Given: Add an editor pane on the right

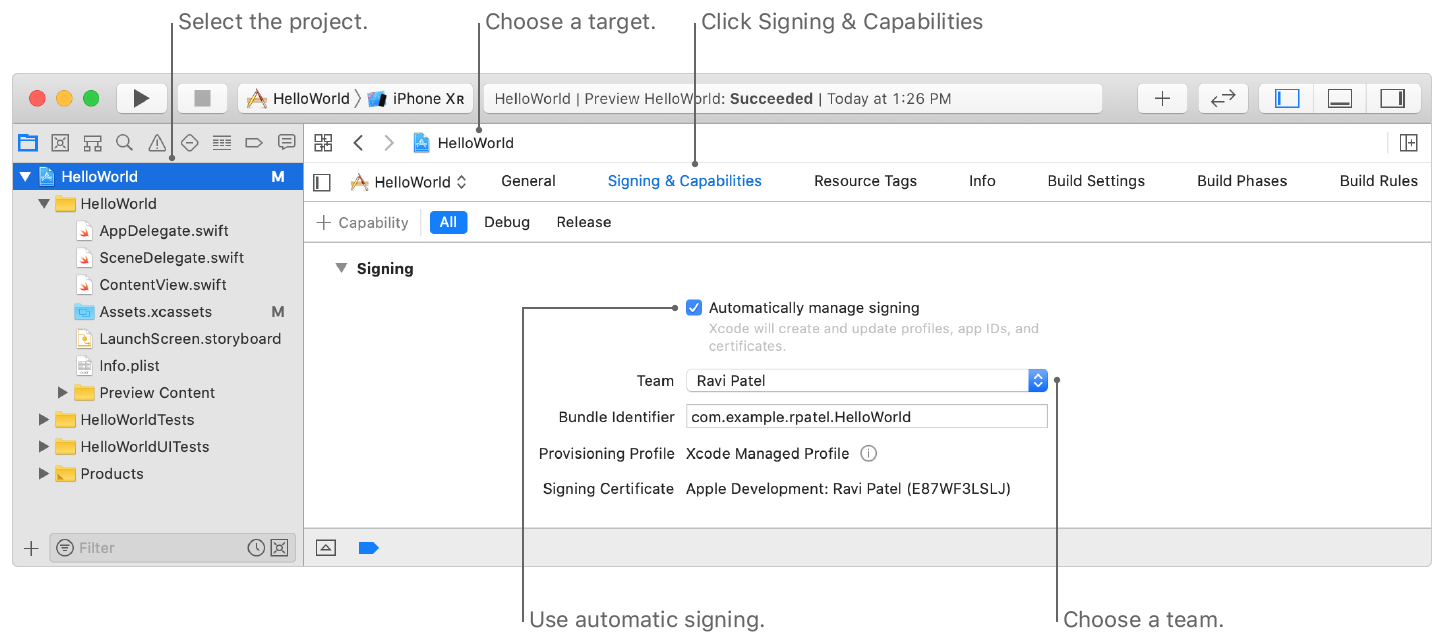Looking at the screenshot, I should pyautogui.click(x=1408, y=143).
